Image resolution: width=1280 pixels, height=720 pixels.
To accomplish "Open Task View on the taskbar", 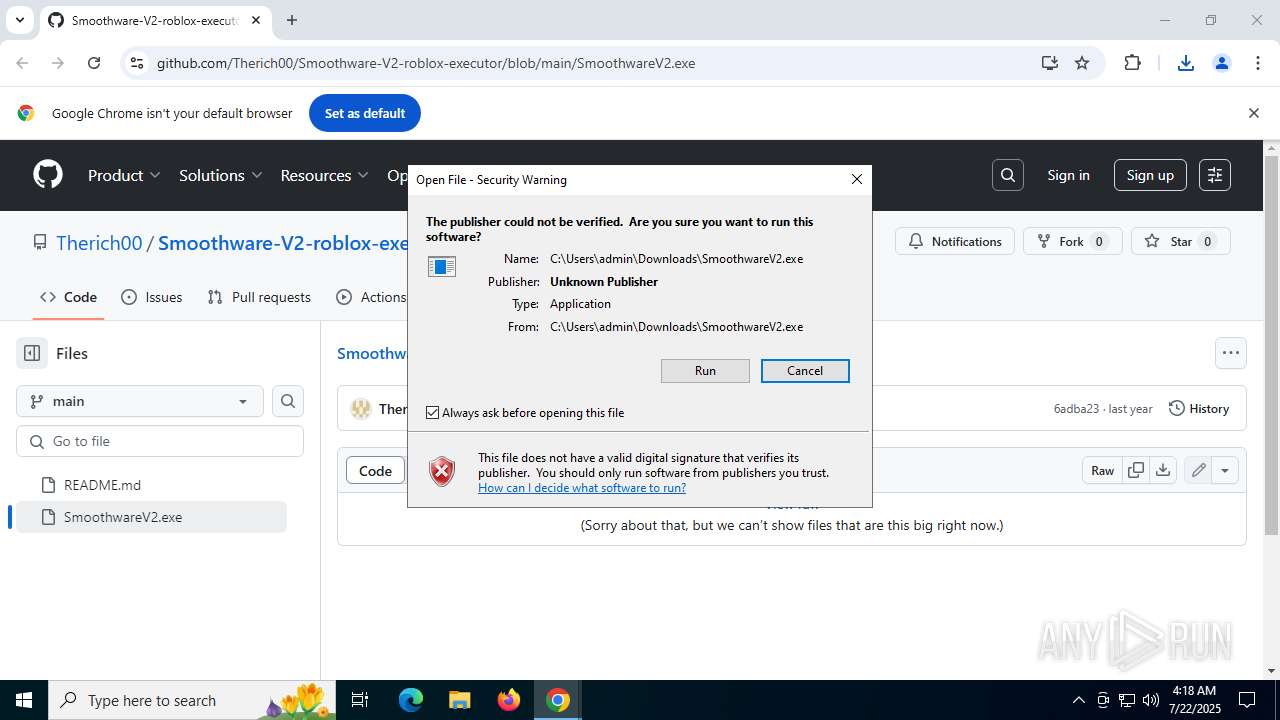I will (361, 700).
